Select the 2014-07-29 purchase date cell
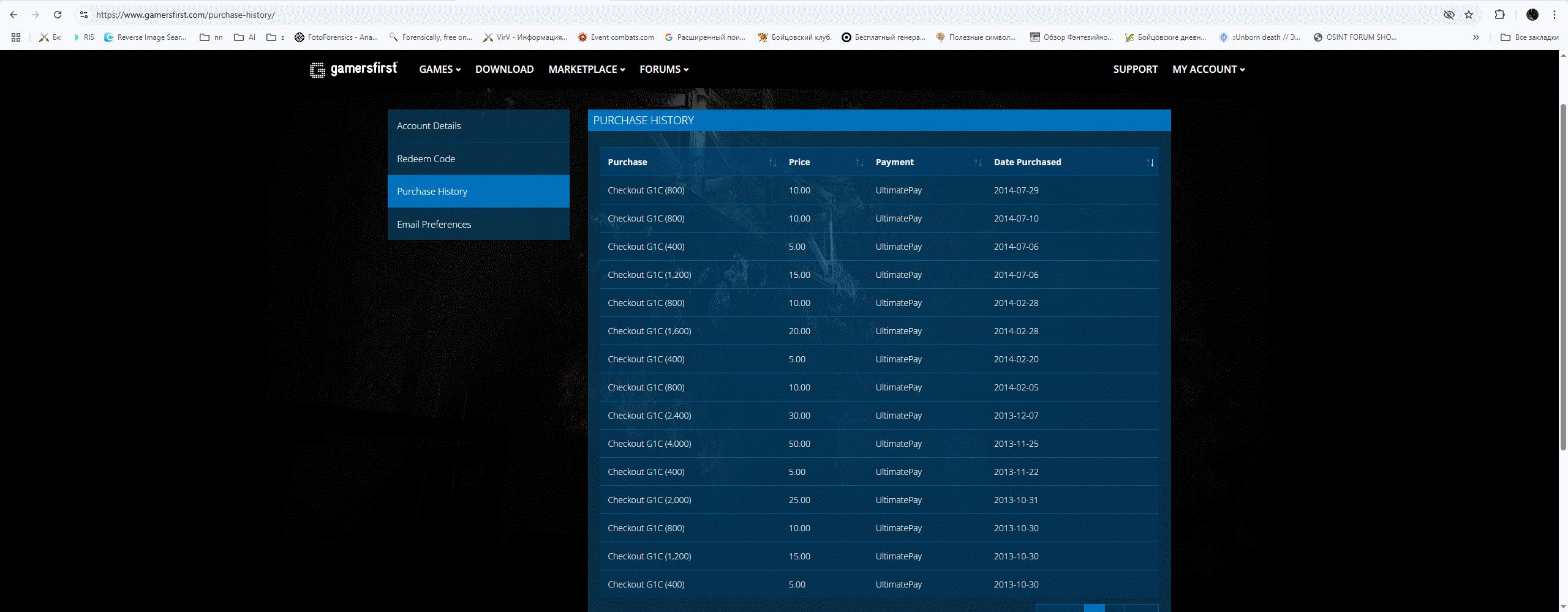 tap(1016, 190)
